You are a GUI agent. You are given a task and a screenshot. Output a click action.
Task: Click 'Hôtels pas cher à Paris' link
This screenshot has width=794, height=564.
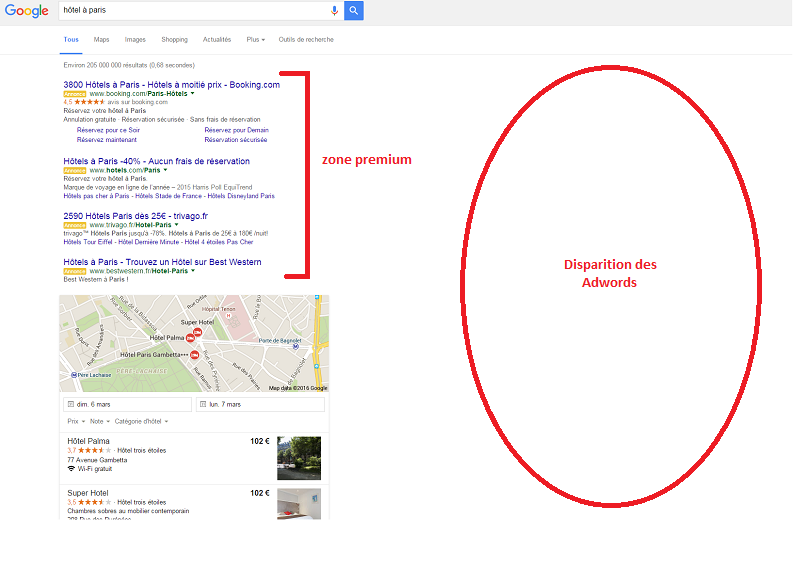(96, 196)
